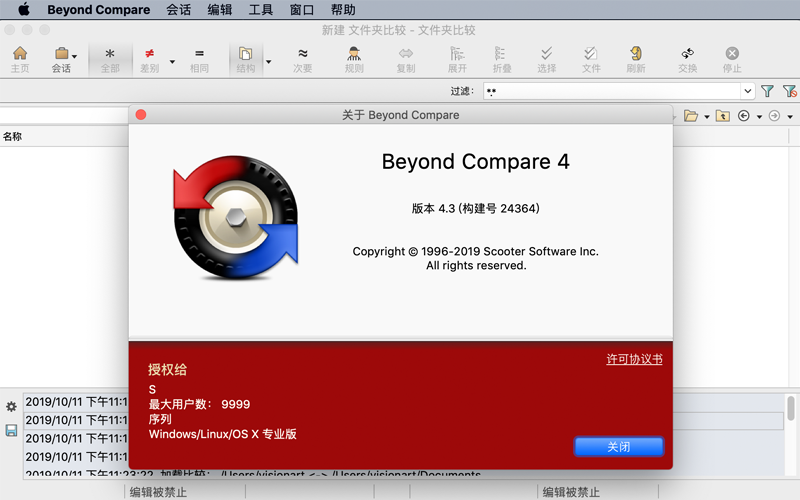Open the Rules (规则) referee icon
Image resolution: width=800 pixels, height=500 pixels.
pyautogui.click(x=354, y=59)
